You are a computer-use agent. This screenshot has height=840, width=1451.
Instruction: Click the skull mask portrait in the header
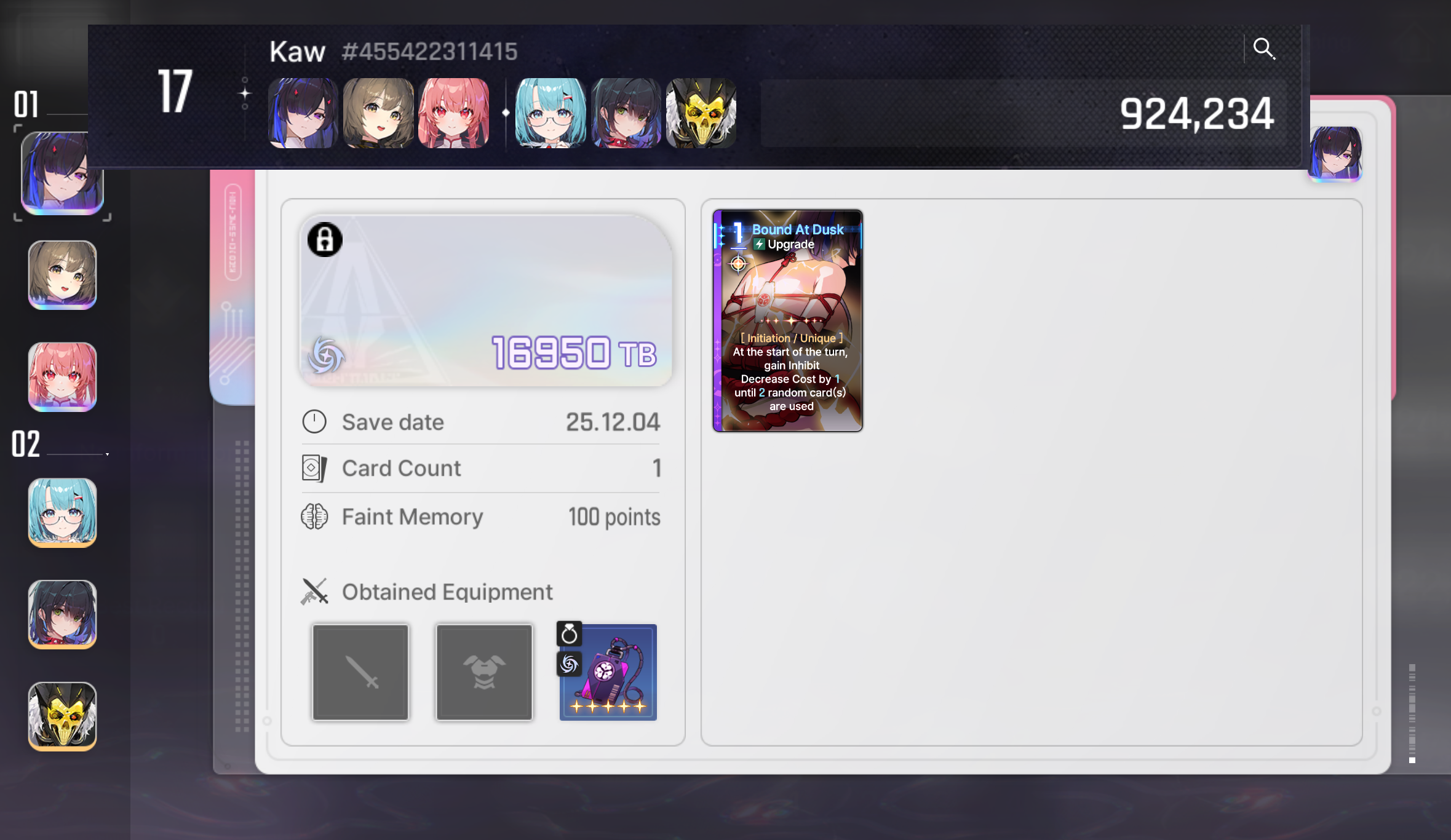point(701,113)
